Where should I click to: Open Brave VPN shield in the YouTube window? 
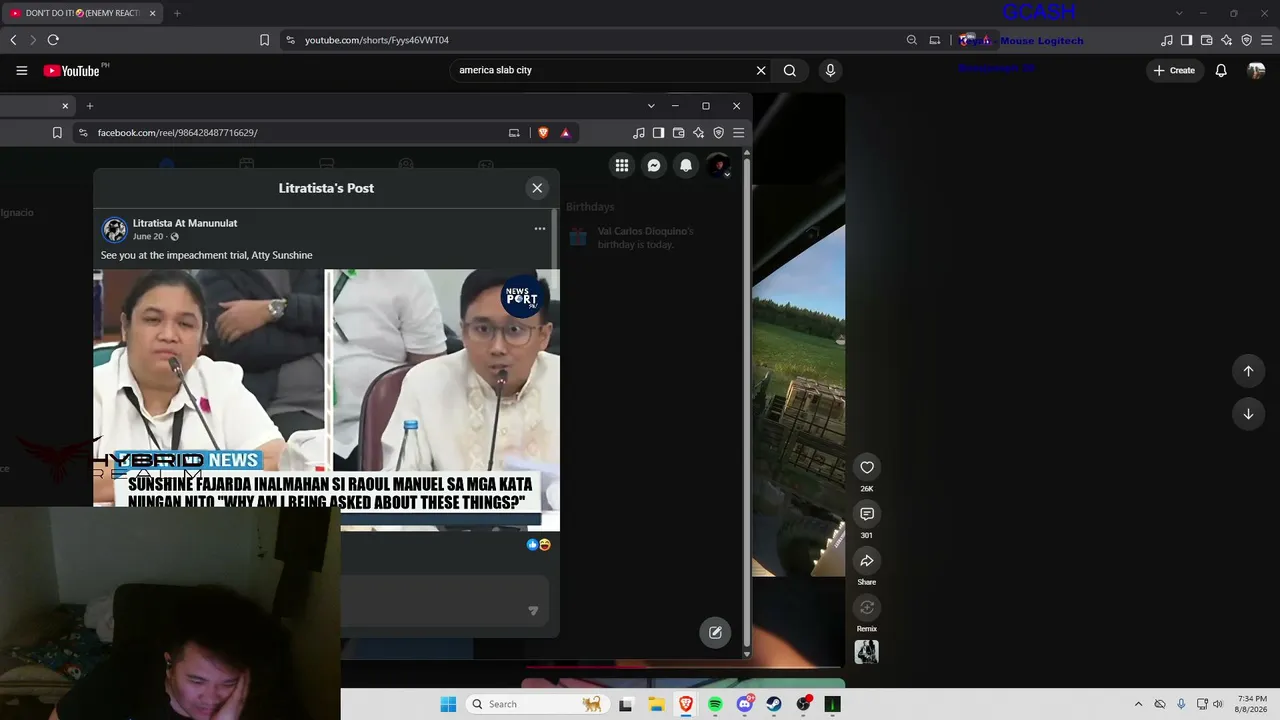click(1246, 40)
